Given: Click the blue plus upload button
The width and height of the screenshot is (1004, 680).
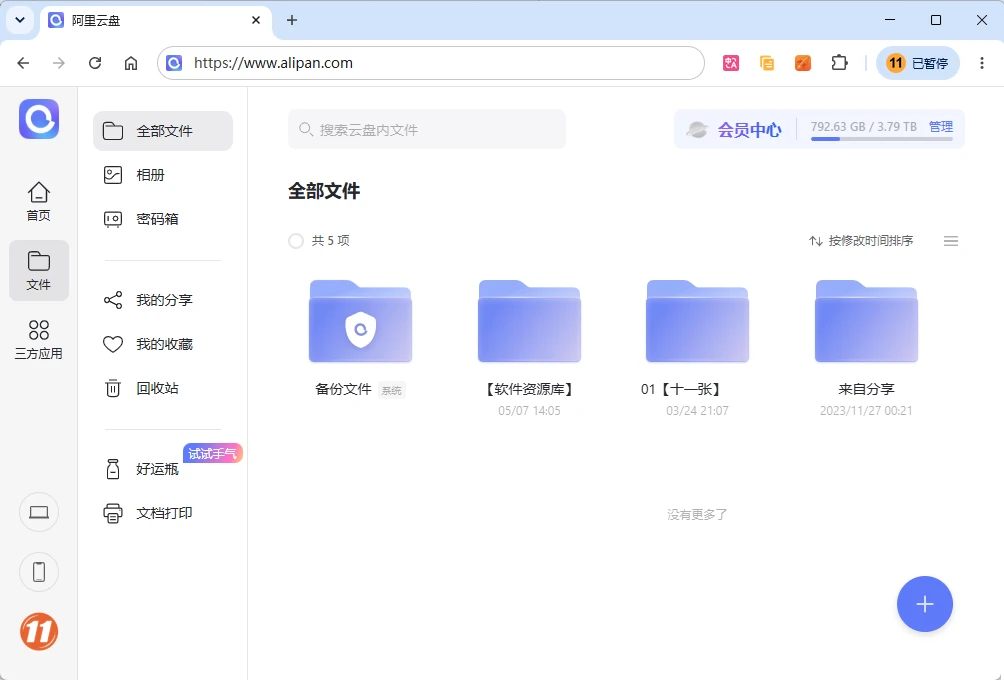Looking at the screenshot, I should coord(925,604).
